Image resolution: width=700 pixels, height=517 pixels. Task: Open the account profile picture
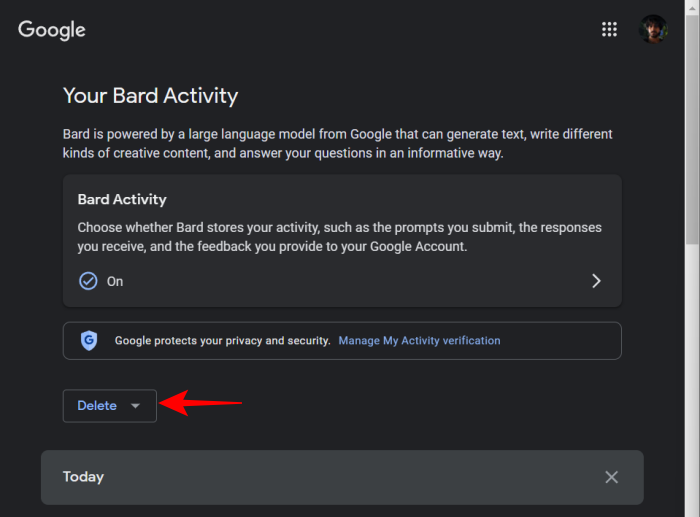click(x=653, y=29)
